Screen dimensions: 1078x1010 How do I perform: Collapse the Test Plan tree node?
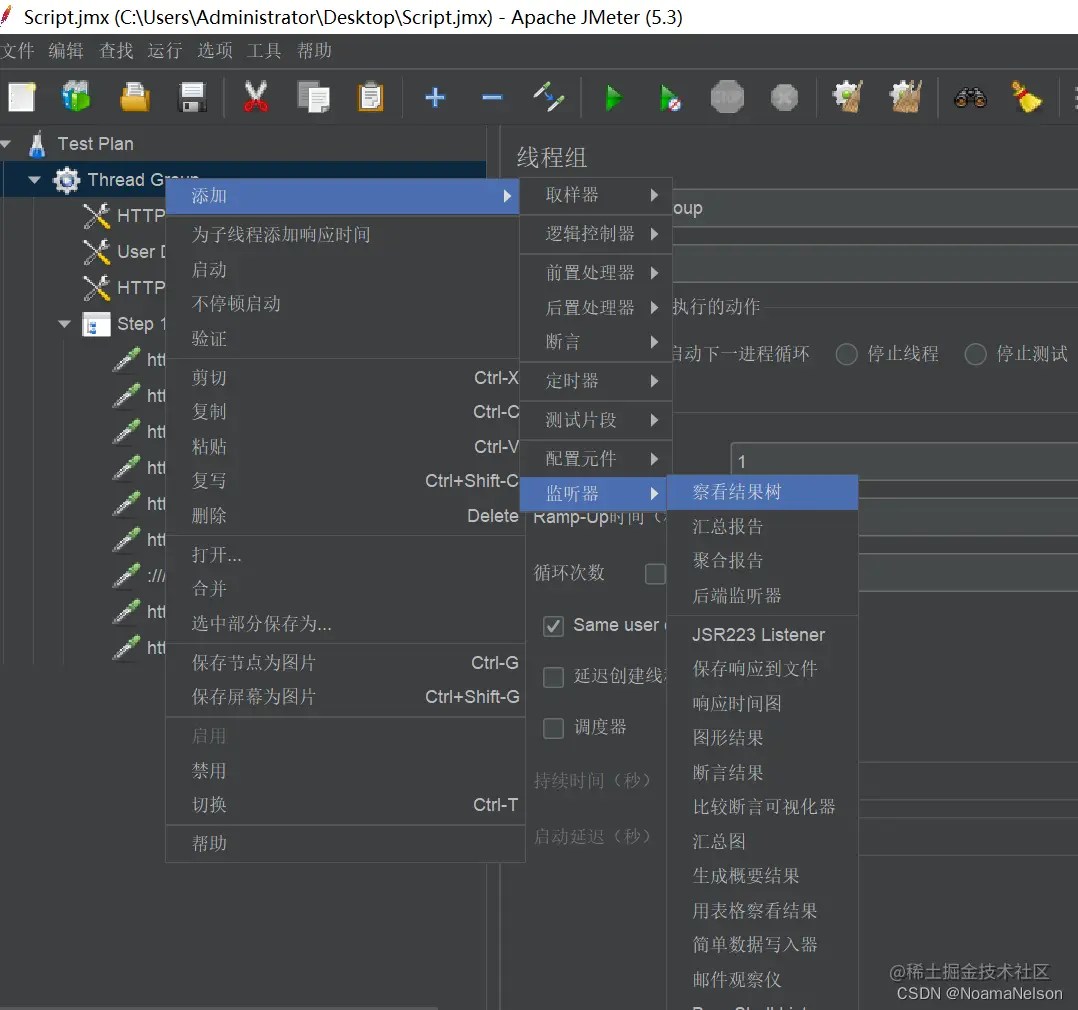6,144
